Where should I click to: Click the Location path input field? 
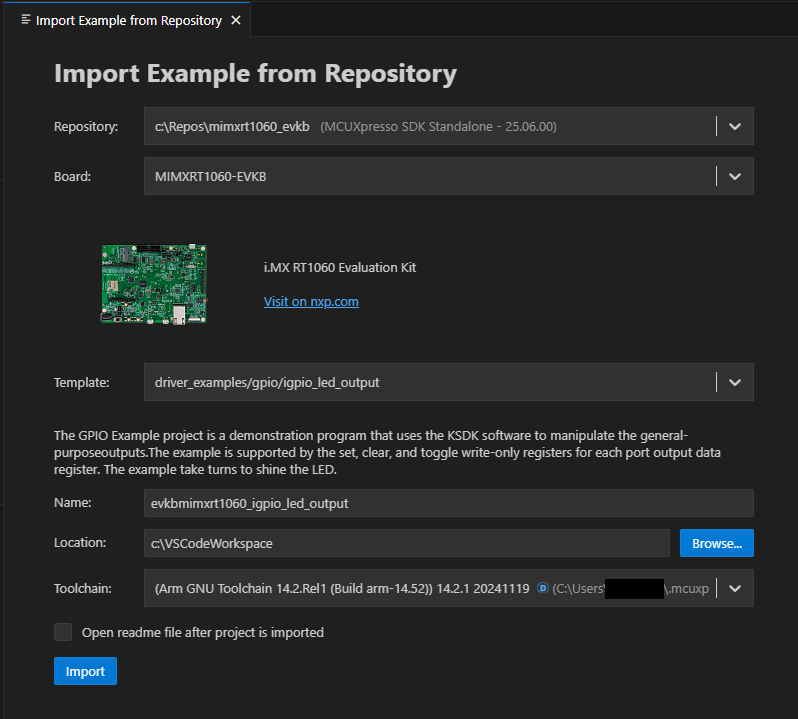(x=406, y=543)
